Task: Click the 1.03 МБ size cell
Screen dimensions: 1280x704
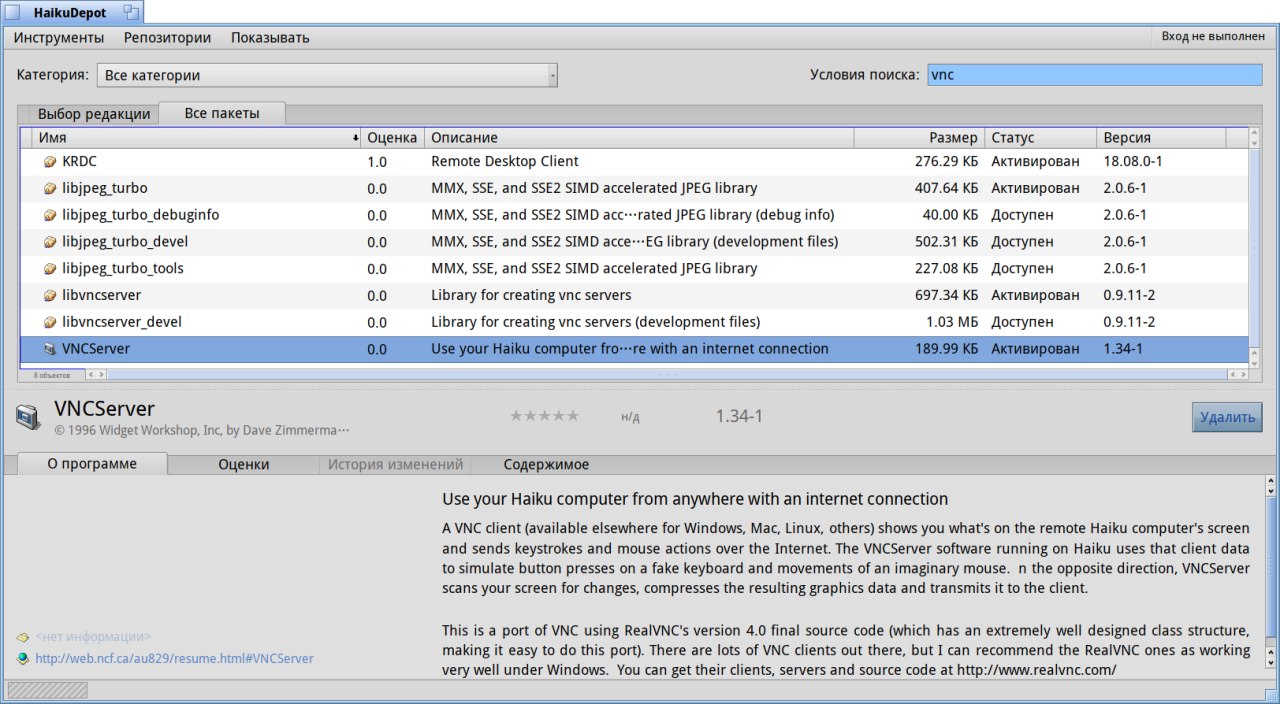Action: 952,323
